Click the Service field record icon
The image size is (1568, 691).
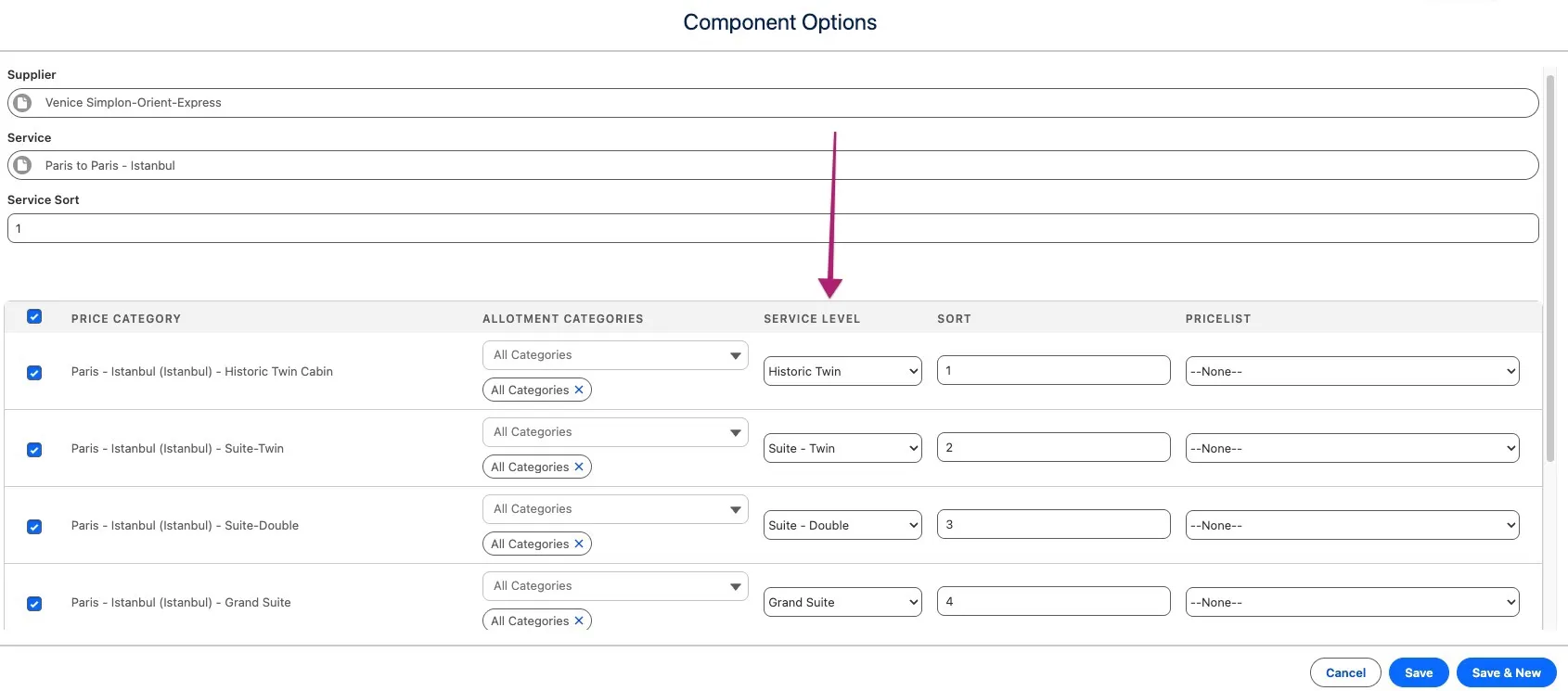[22, 165]
